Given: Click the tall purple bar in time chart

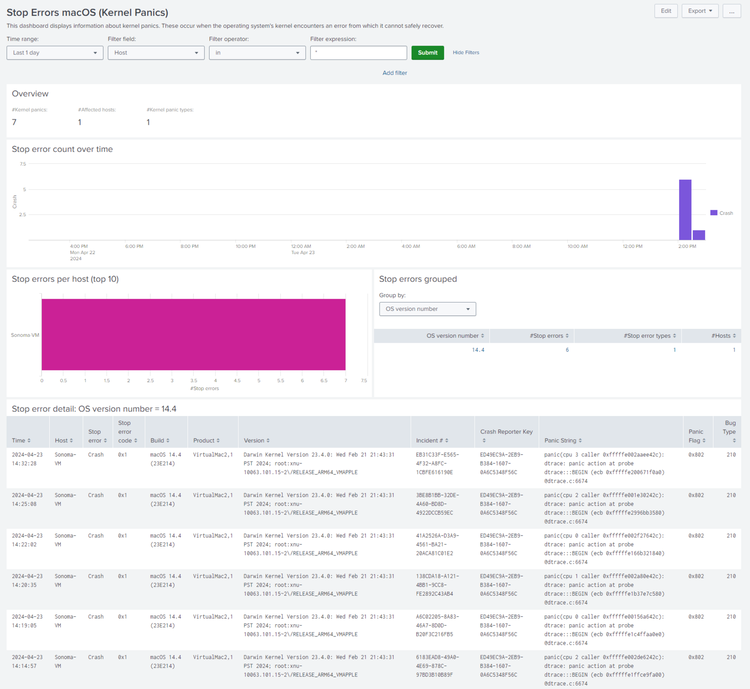Looking at the screenshot, I should 685,210.
